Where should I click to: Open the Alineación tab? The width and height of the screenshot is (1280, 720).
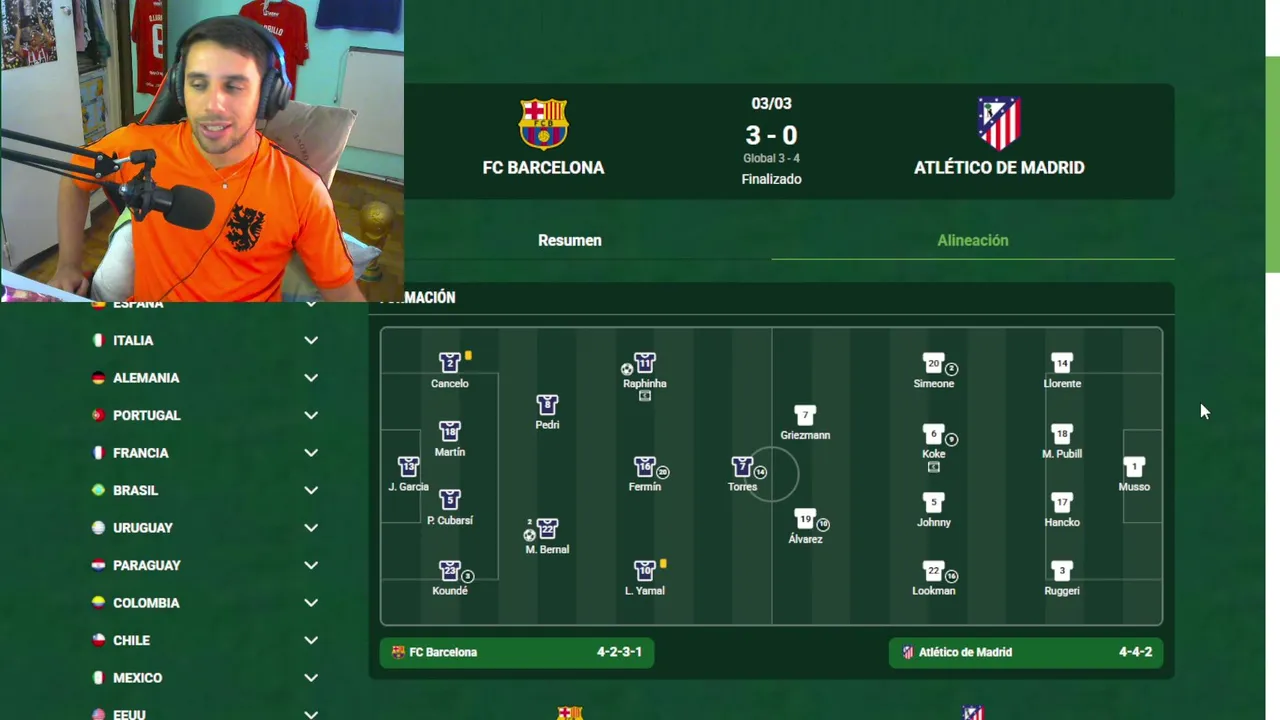pos(973,240)
